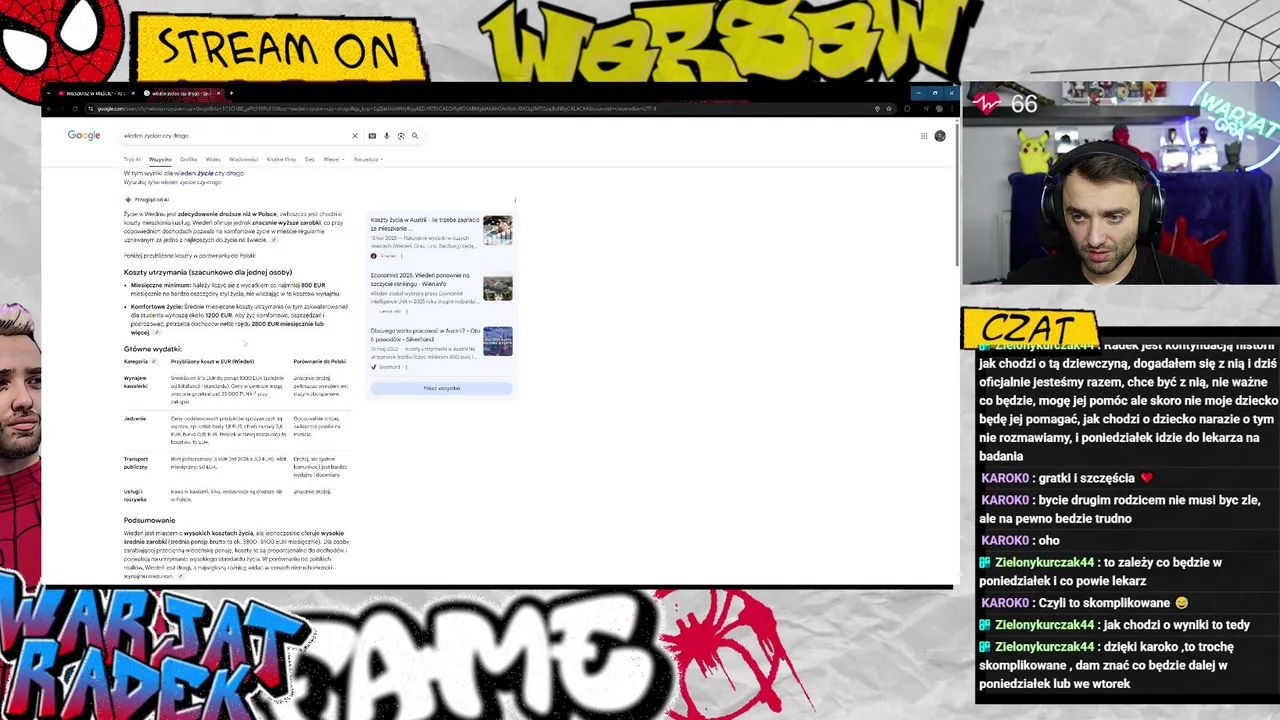Click the location pin icon in address bar
1280x720 pixels.
877,109
